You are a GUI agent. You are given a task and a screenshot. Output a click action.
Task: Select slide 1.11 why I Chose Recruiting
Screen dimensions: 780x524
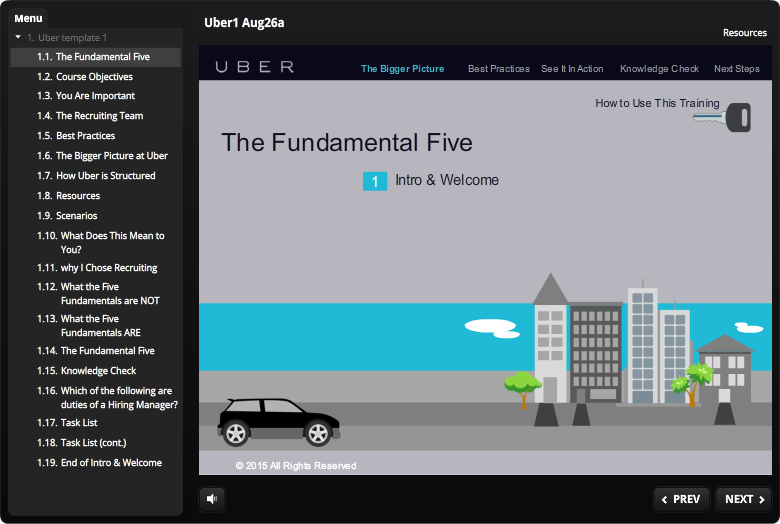(x=96, y=268)
